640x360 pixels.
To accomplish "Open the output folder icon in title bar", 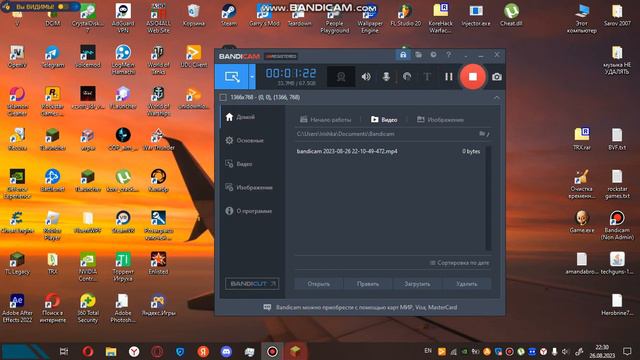I will pos(418,55).
